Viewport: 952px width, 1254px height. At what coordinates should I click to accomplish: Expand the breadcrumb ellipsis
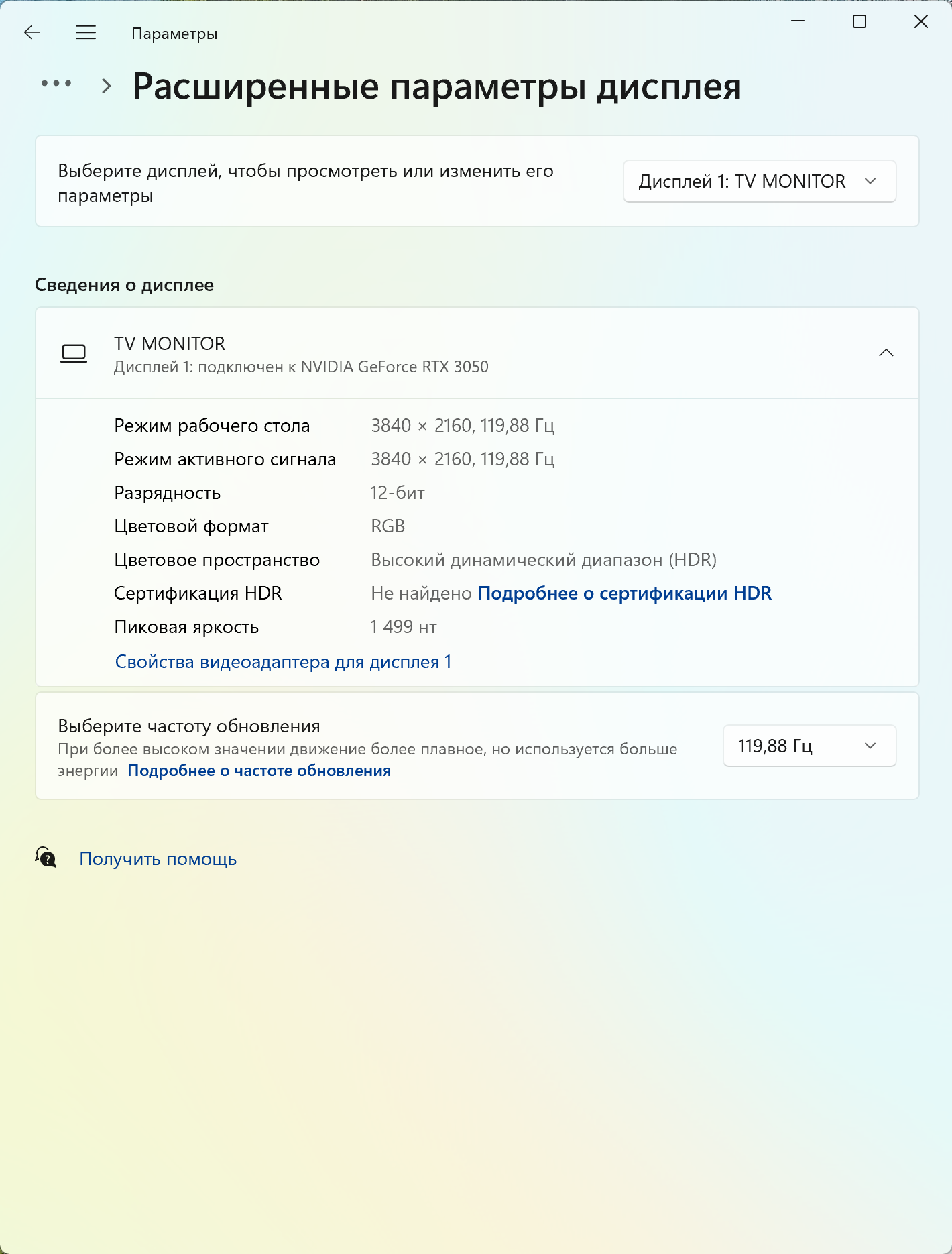56,84
